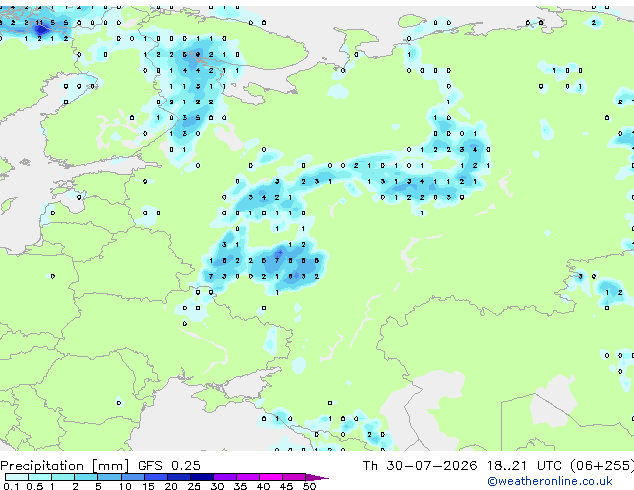Click the arrow tip of the legend scale above 50

[317, 477]
